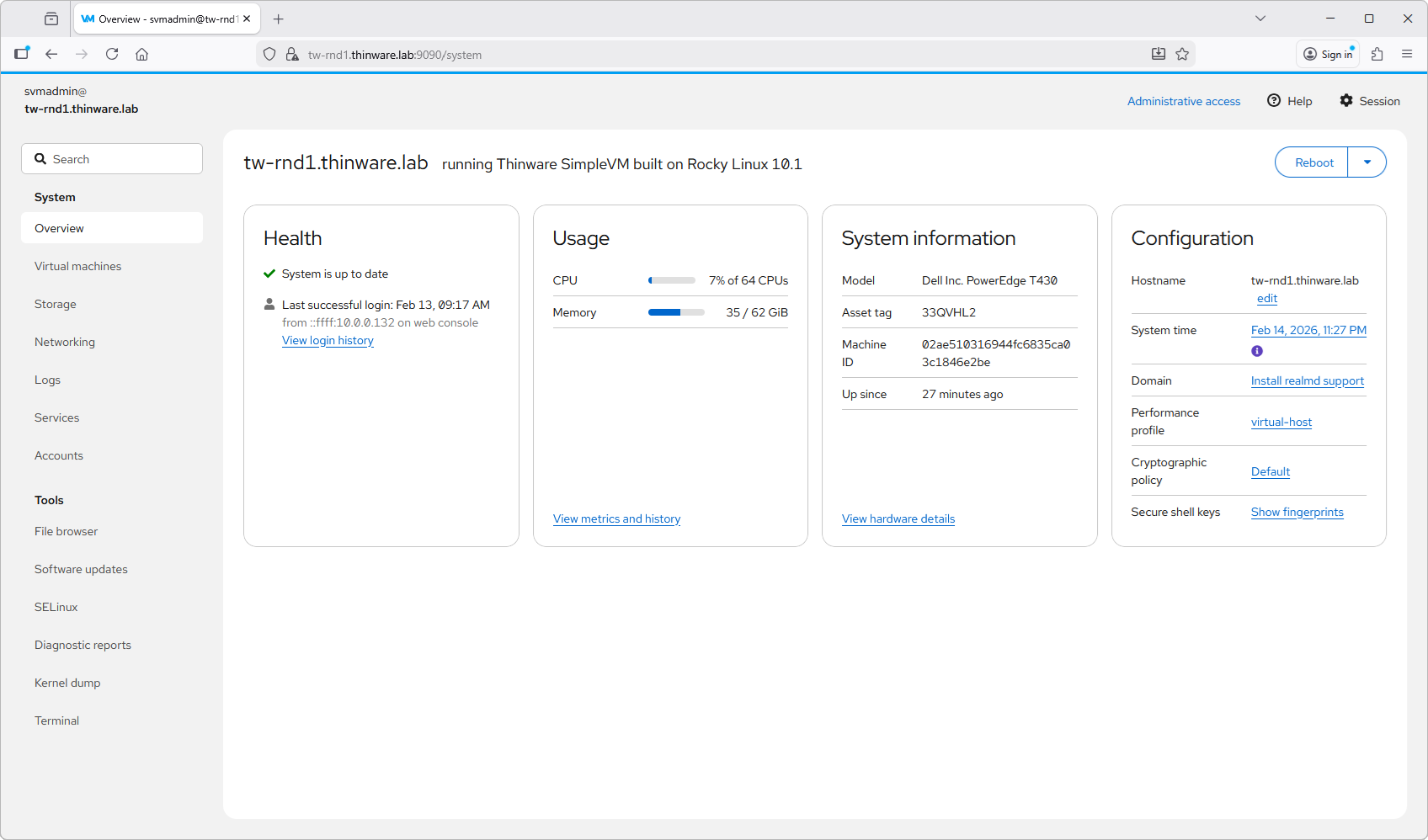Open the browser hamburger menu
Viewport: 1428px width, 840px height.
pyautogui.click(x=1407, y=54)
